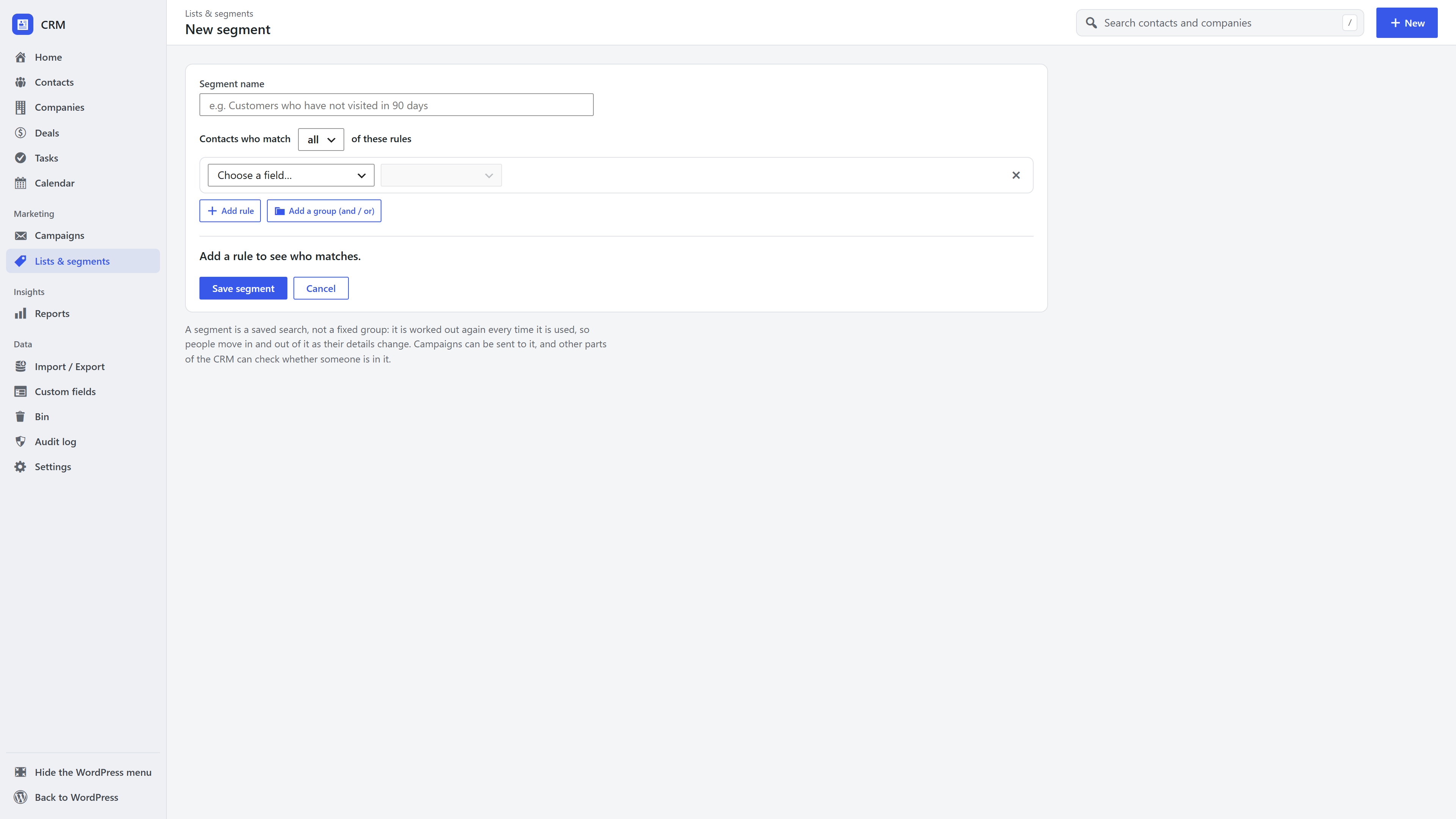Click Add a group (and / or)
This screenshot has width=1456, height=819.
click(324, 211)
